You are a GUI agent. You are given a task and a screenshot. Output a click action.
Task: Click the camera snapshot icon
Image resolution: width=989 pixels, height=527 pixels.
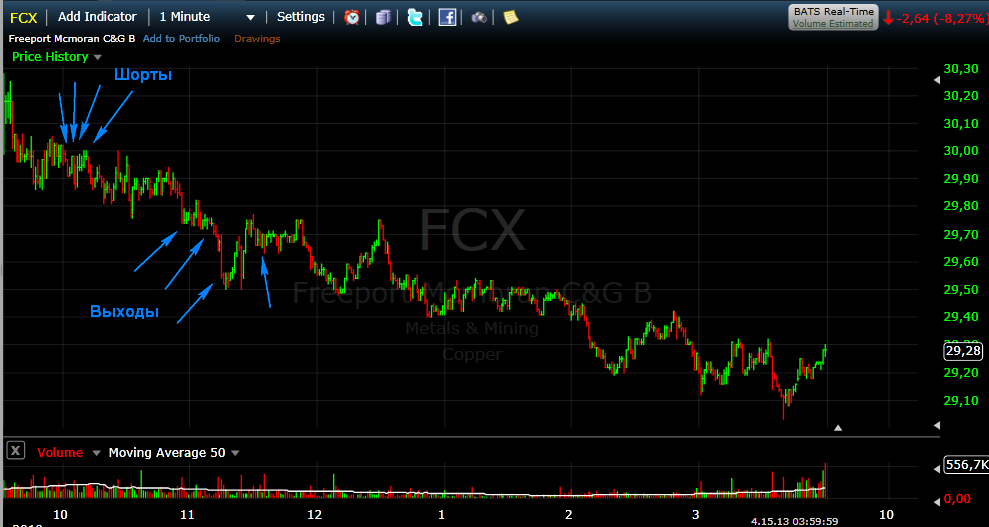coord(479,17)
